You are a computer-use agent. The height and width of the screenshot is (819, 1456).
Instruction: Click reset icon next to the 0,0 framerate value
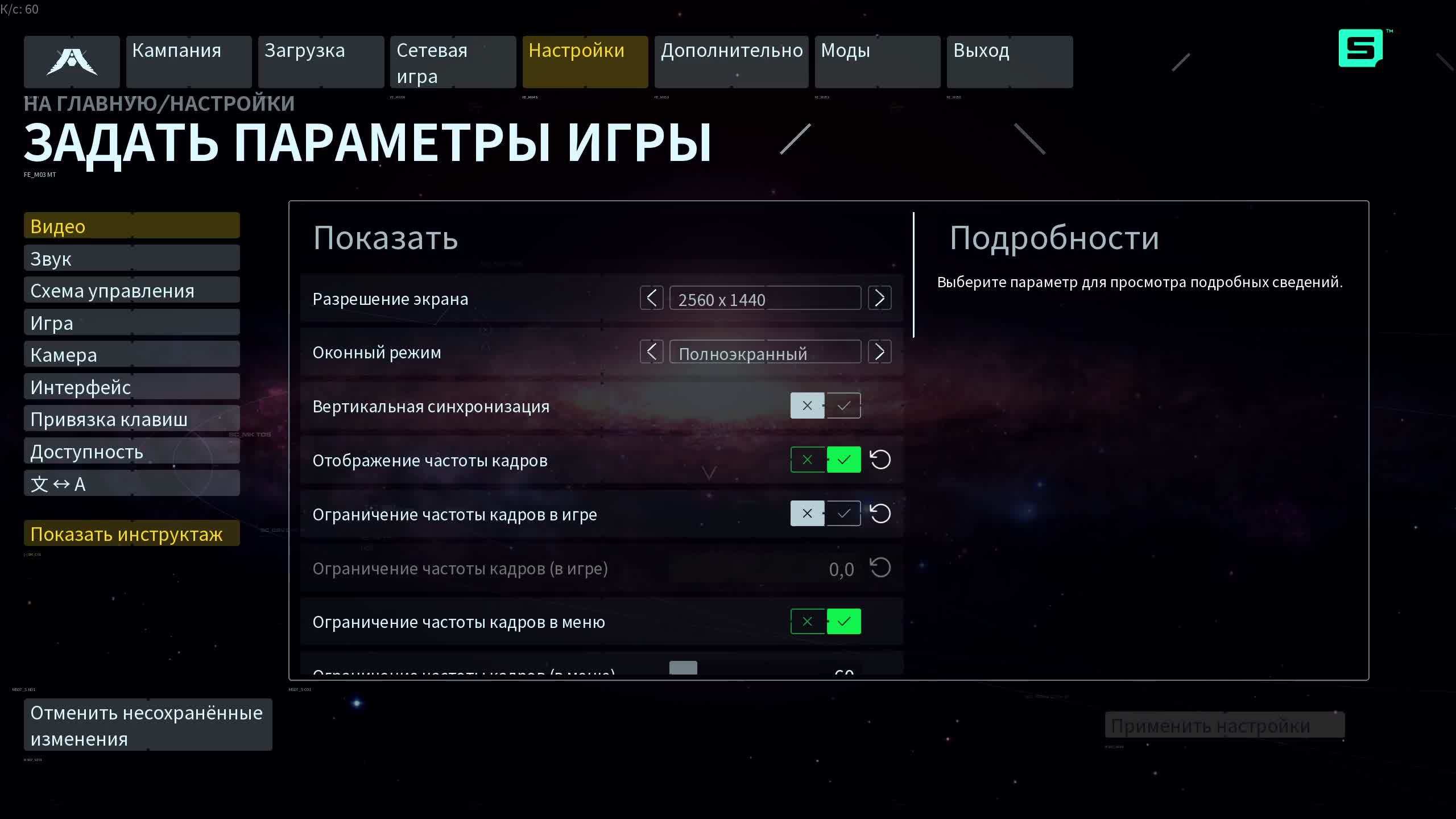(880, 567)
